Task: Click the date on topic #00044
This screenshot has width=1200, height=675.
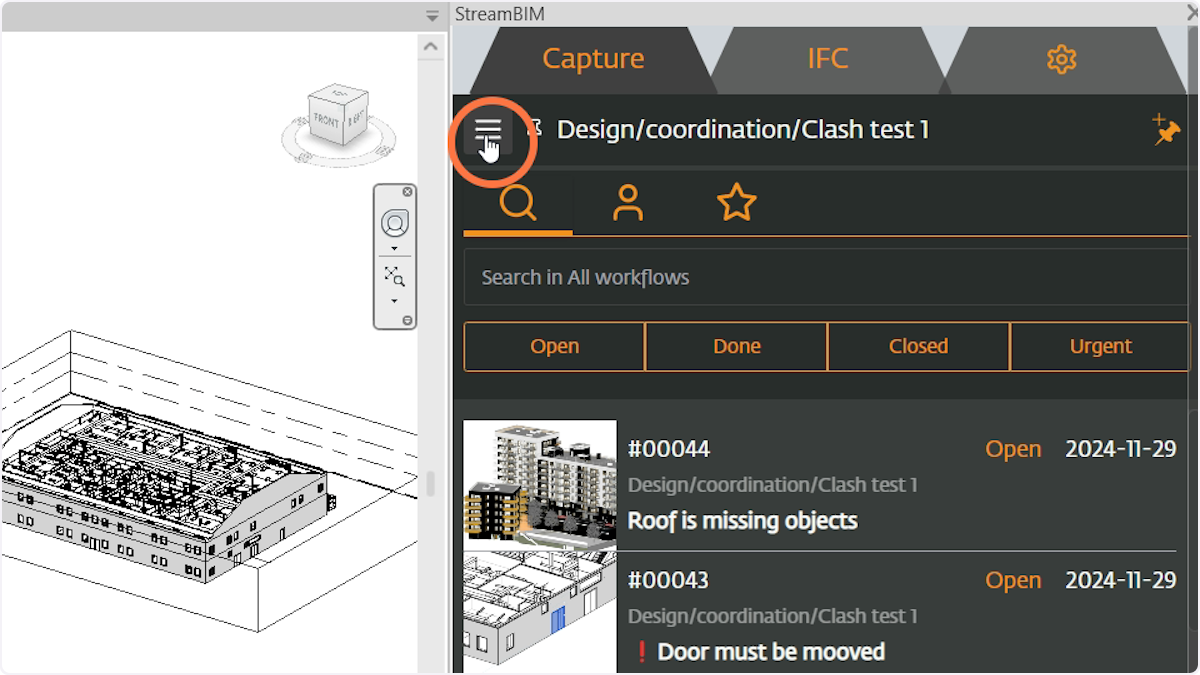Action: 1121,449
